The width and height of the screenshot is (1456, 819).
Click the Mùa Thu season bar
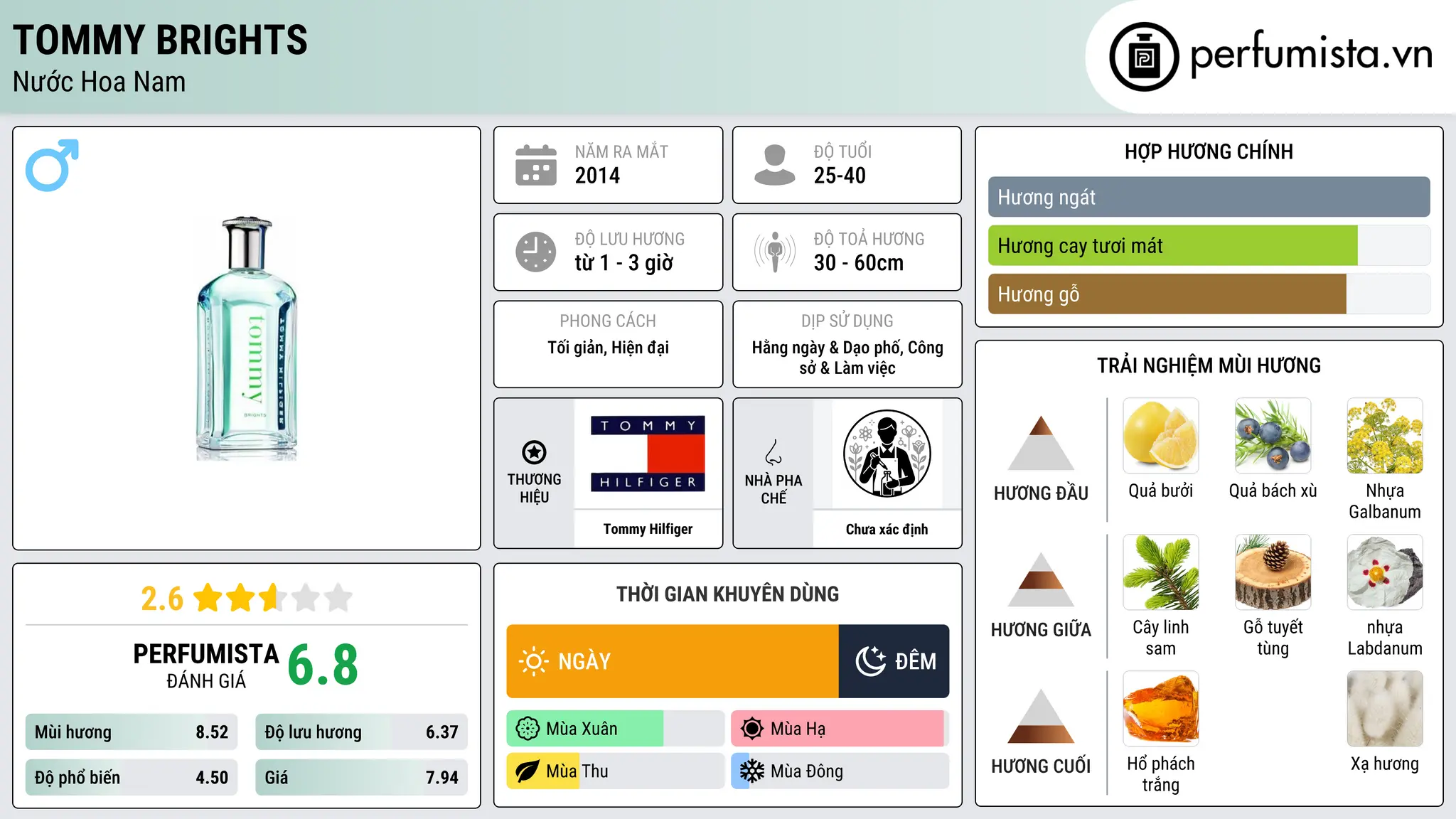click(x=616, y=771)
